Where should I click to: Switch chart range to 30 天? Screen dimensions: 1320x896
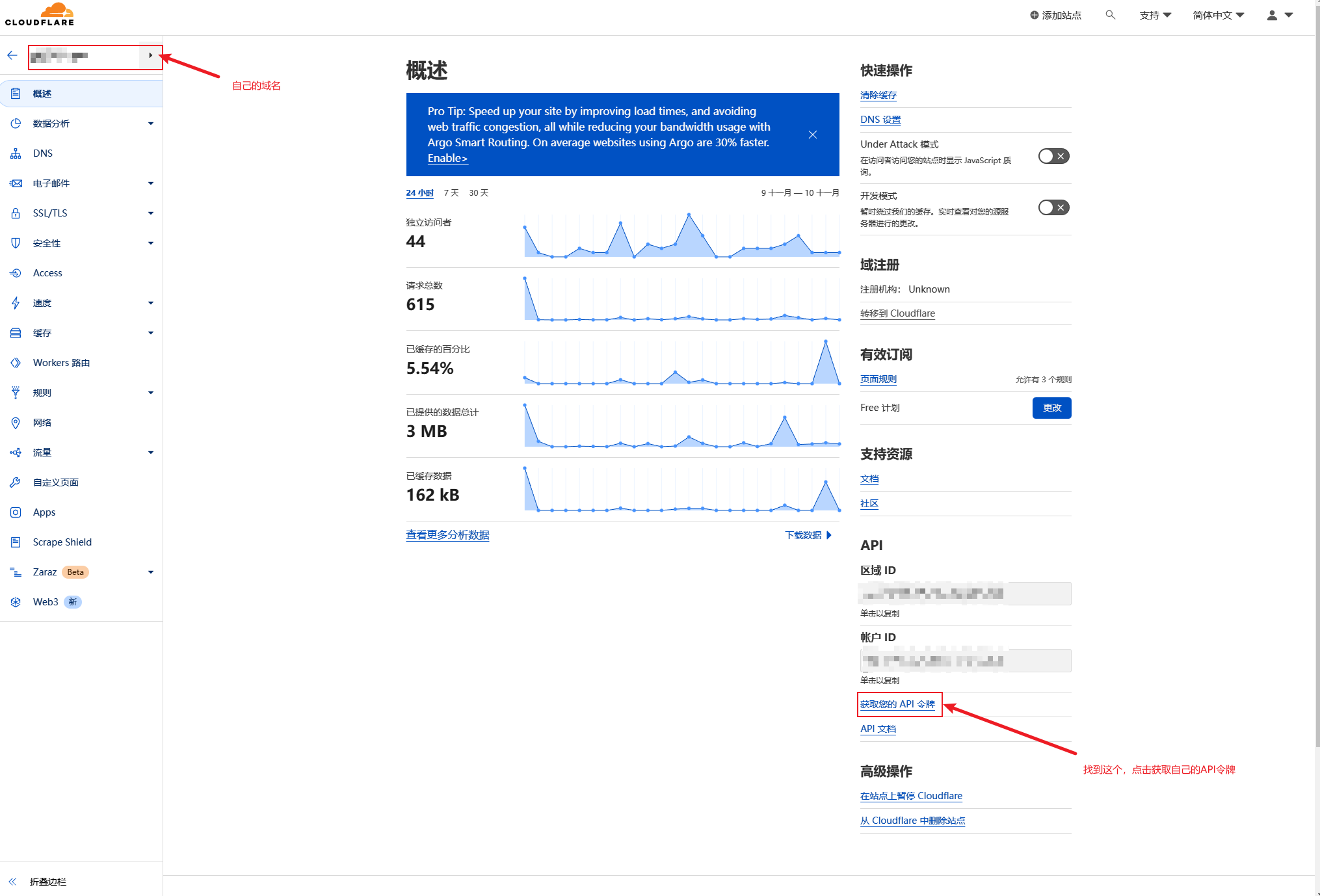(479, 193)
